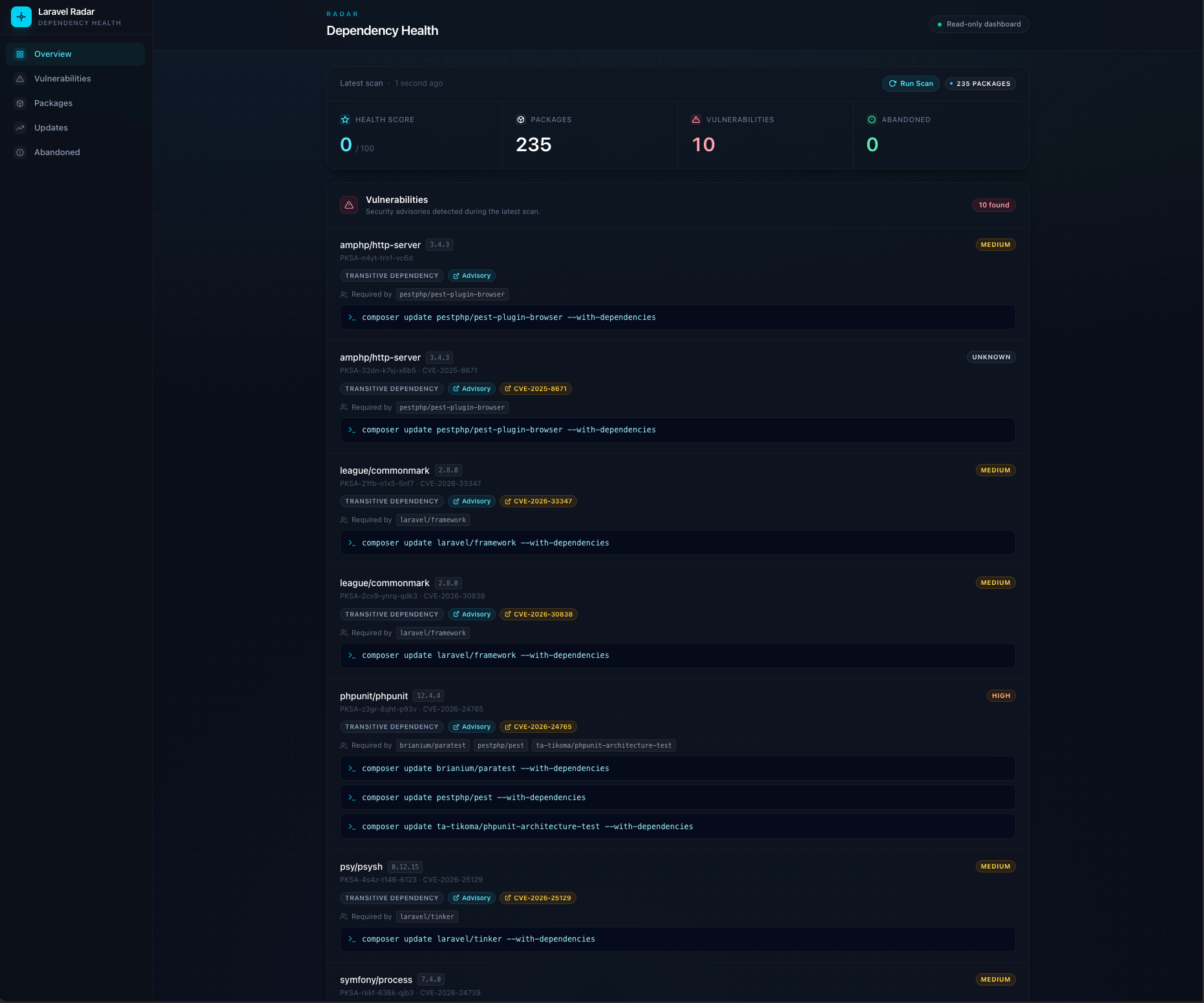Click terminal icon beside pestphp/pest update command
Screen dimensions: 1204x1003
(x=352, y=797)
